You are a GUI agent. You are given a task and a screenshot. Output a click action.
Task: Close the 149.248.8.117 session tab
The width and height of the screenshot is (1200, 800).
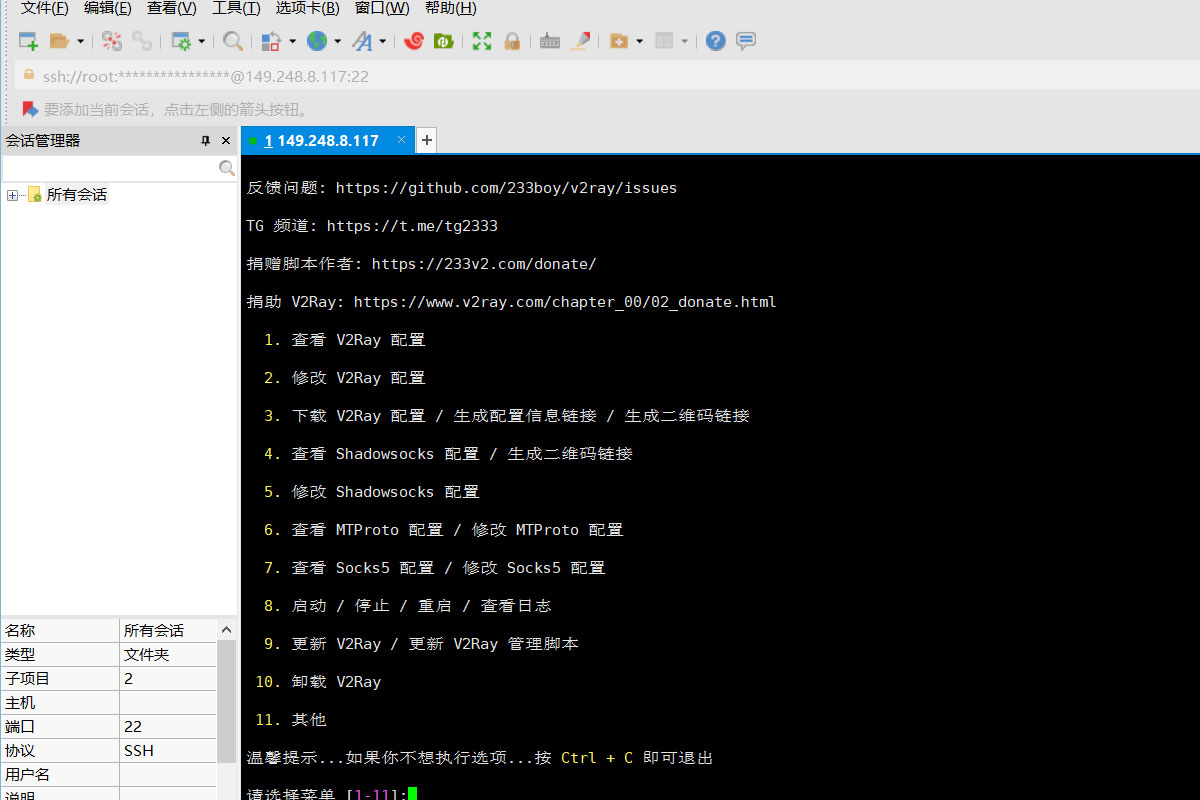[x=402, y=141]
